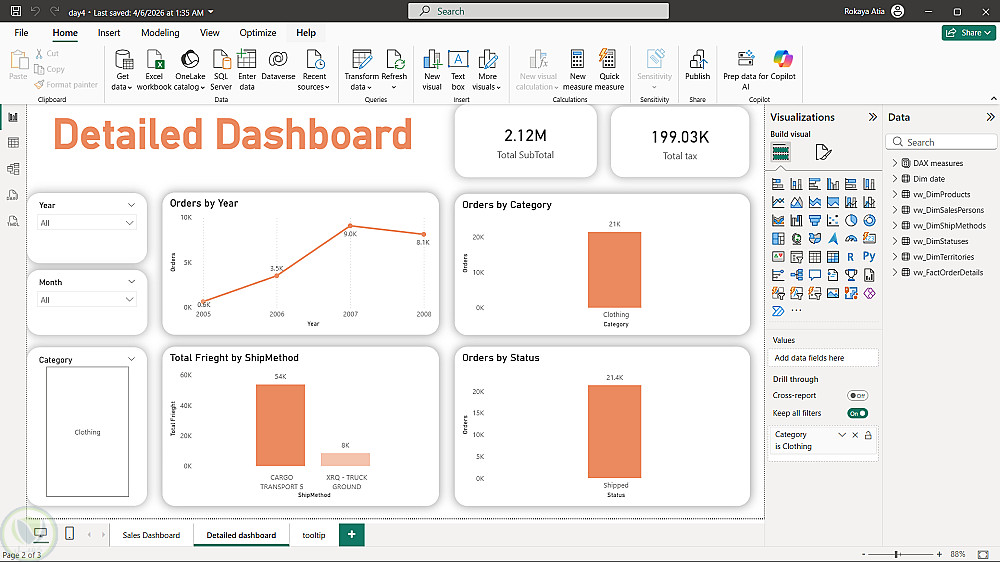The height and width of the screenshot is (562, 1000).
Task: Open the Table view in left sidebar
Action: pyautogui.click(x=13, y=143)
